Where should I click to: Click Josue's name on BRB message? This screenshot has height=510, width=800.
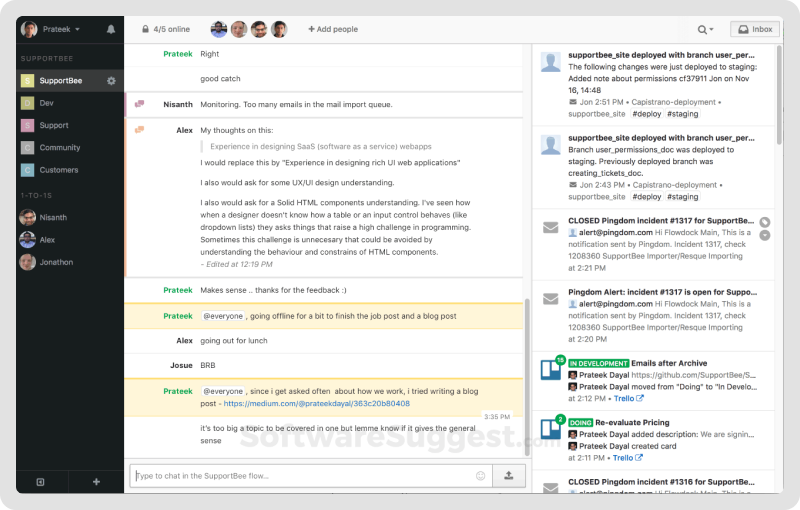point(181,366)
